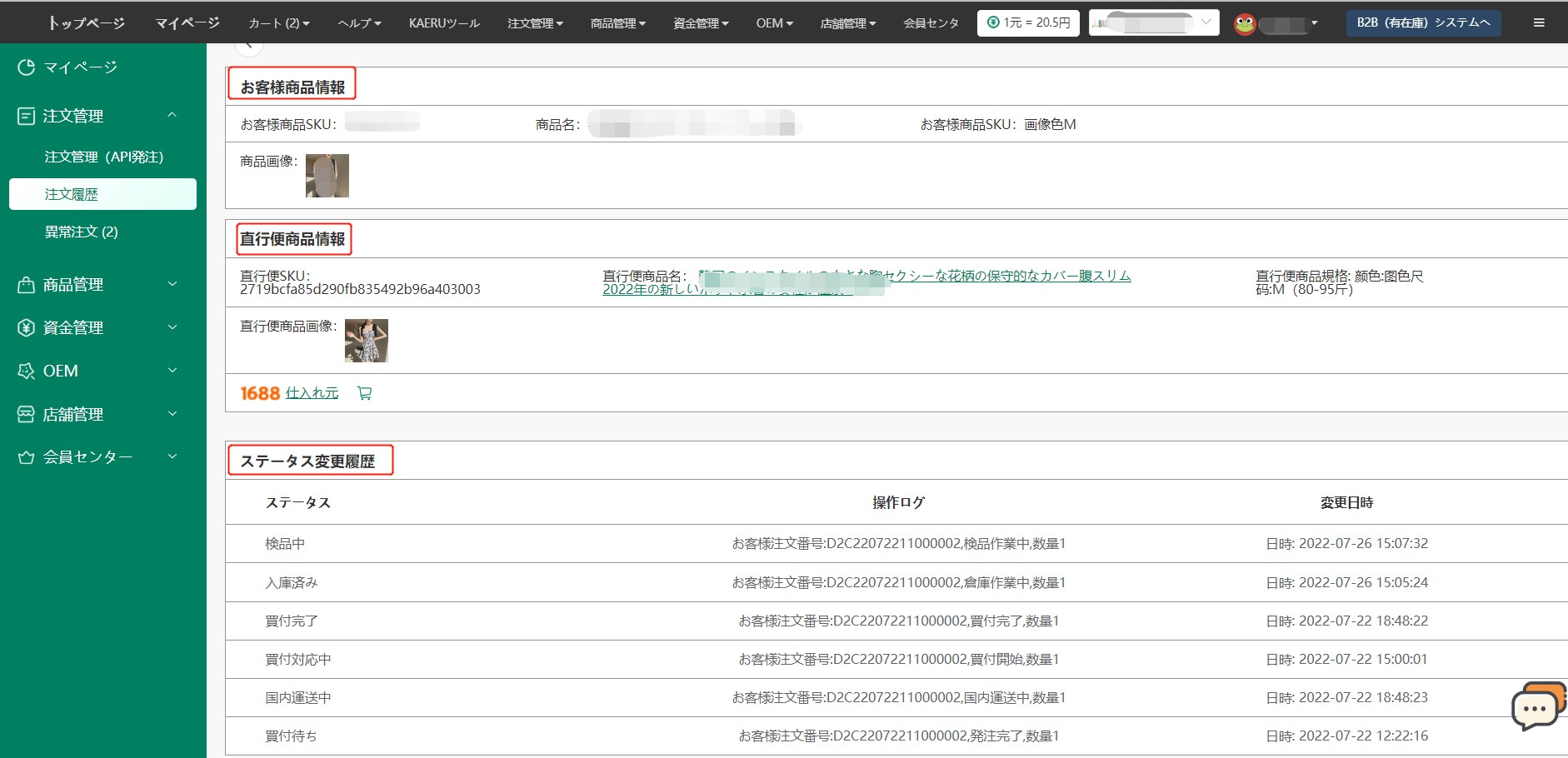This screenshot has height=758, width=1568.
Task: Expand the 会員センター sidebar chevron
Action: [172, 456]
